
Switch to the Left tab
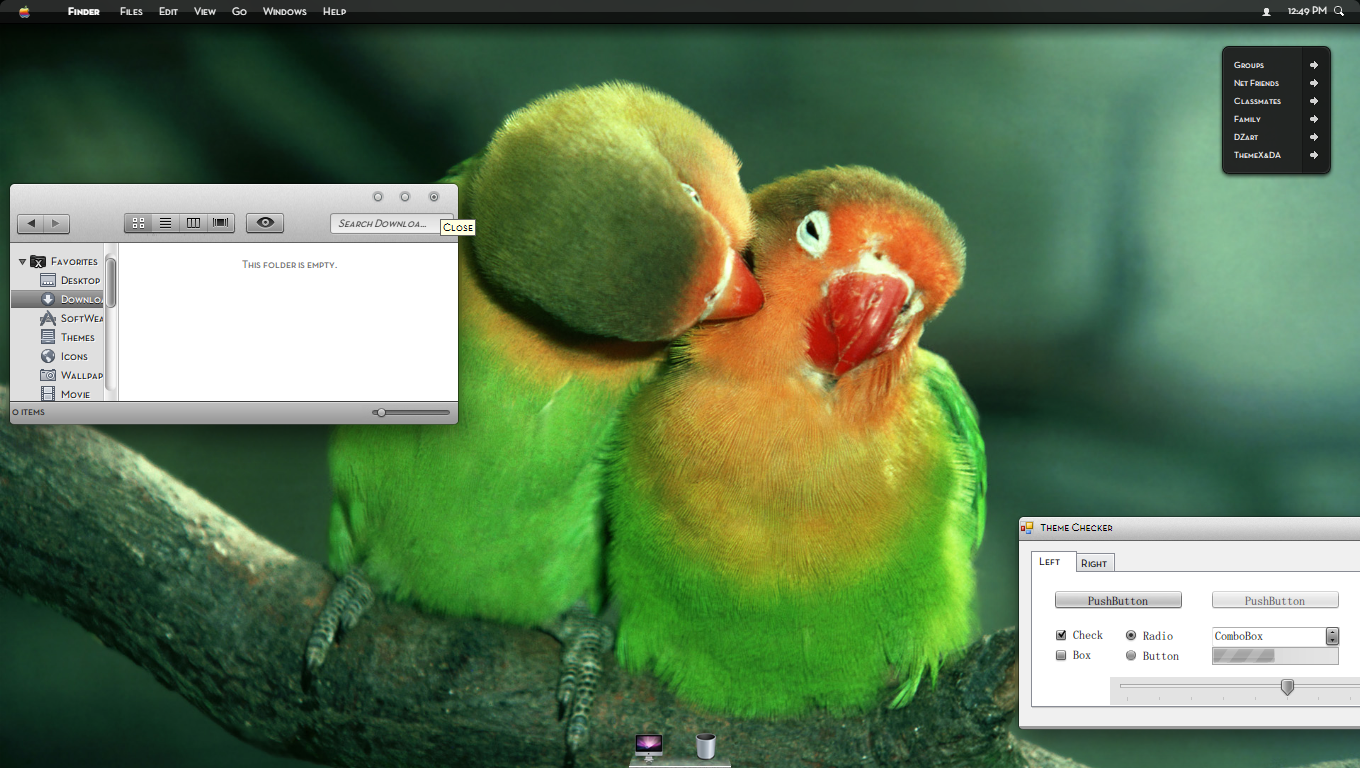point(1054,562)
